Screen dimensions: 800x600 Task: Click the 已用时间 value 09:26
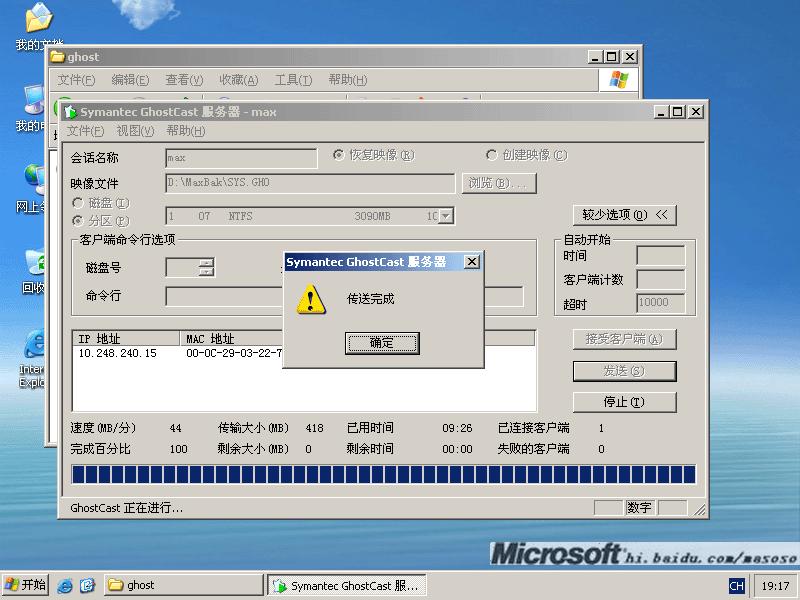tap(457, 428)
